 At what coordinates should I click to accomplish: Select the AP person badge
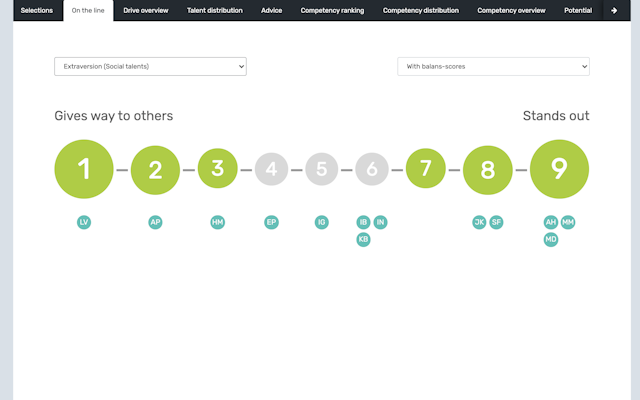click(x=155, y=222)
